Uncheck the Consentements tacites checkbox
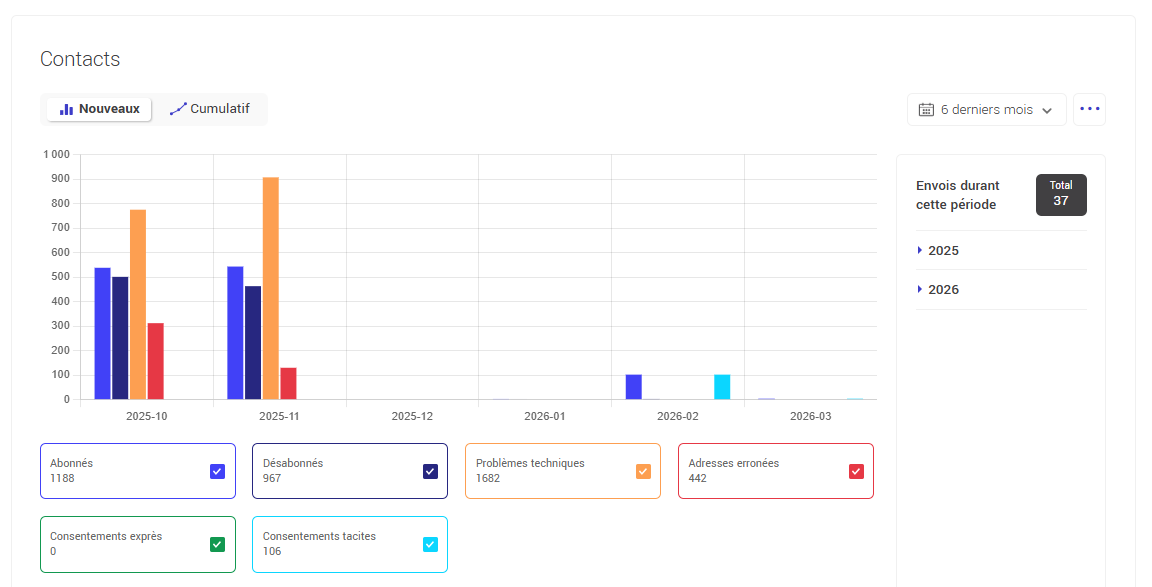The height and width of the screenshot is (587, 1152). 430,544
